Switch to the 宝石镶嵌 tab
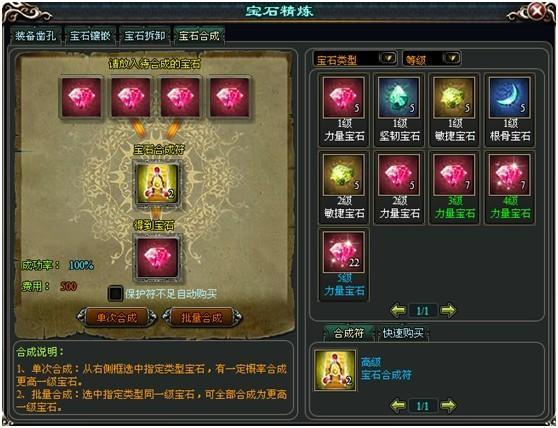The width and height of the screenshot is (558, 428). click(90, 36)
